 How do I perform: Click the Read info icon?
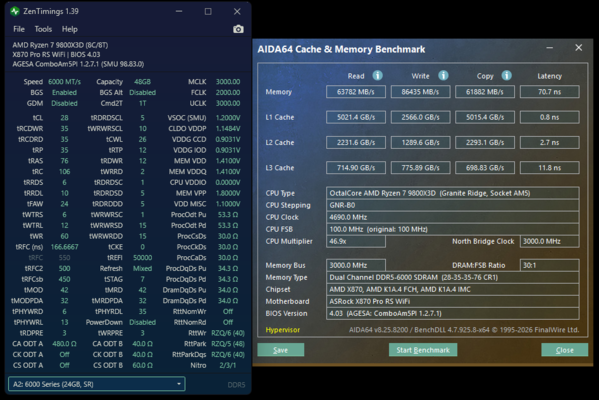click(377, 75)
